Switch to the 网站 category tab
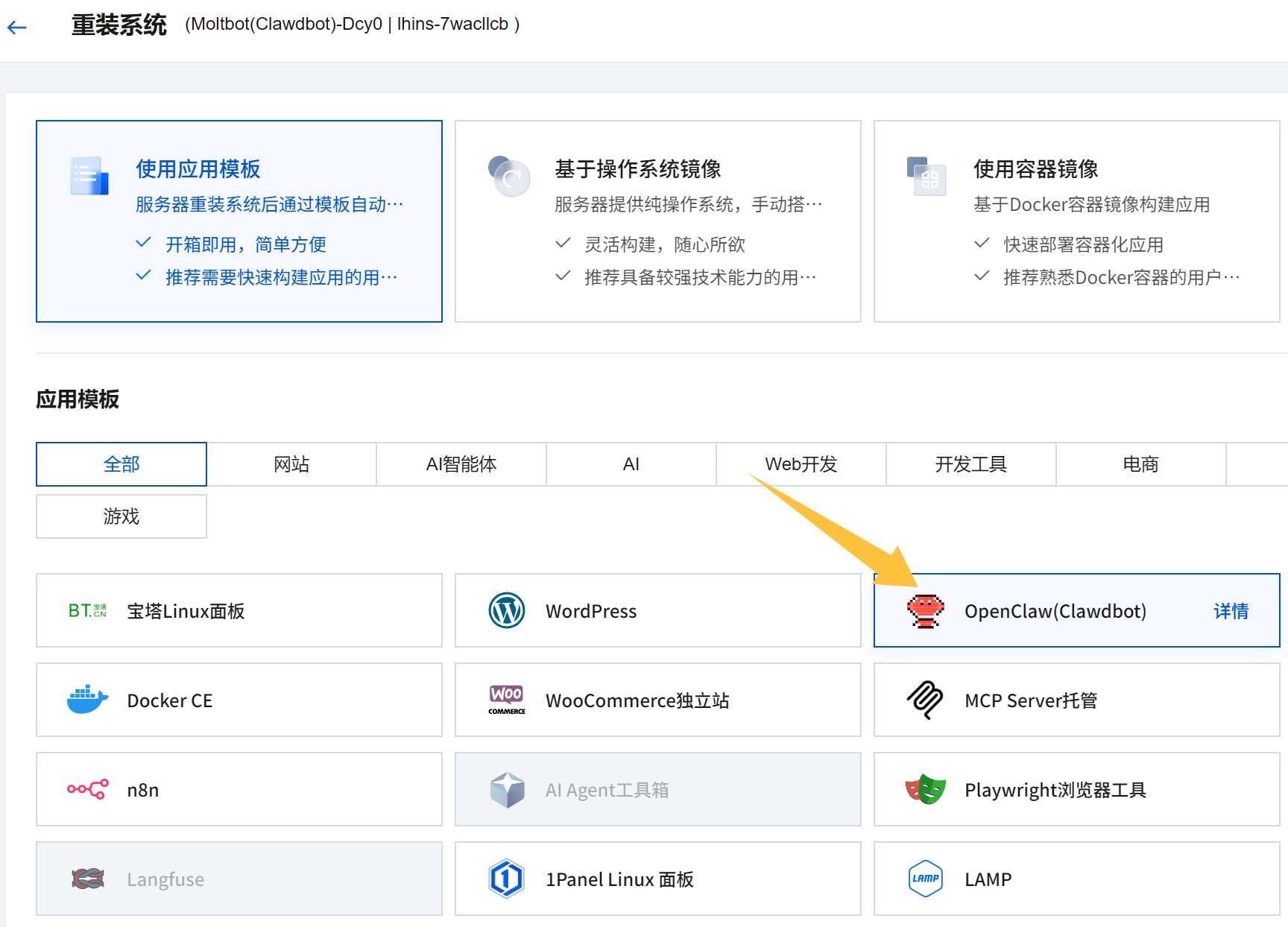This screenshot has height=927, width=1288. point(291,464)
